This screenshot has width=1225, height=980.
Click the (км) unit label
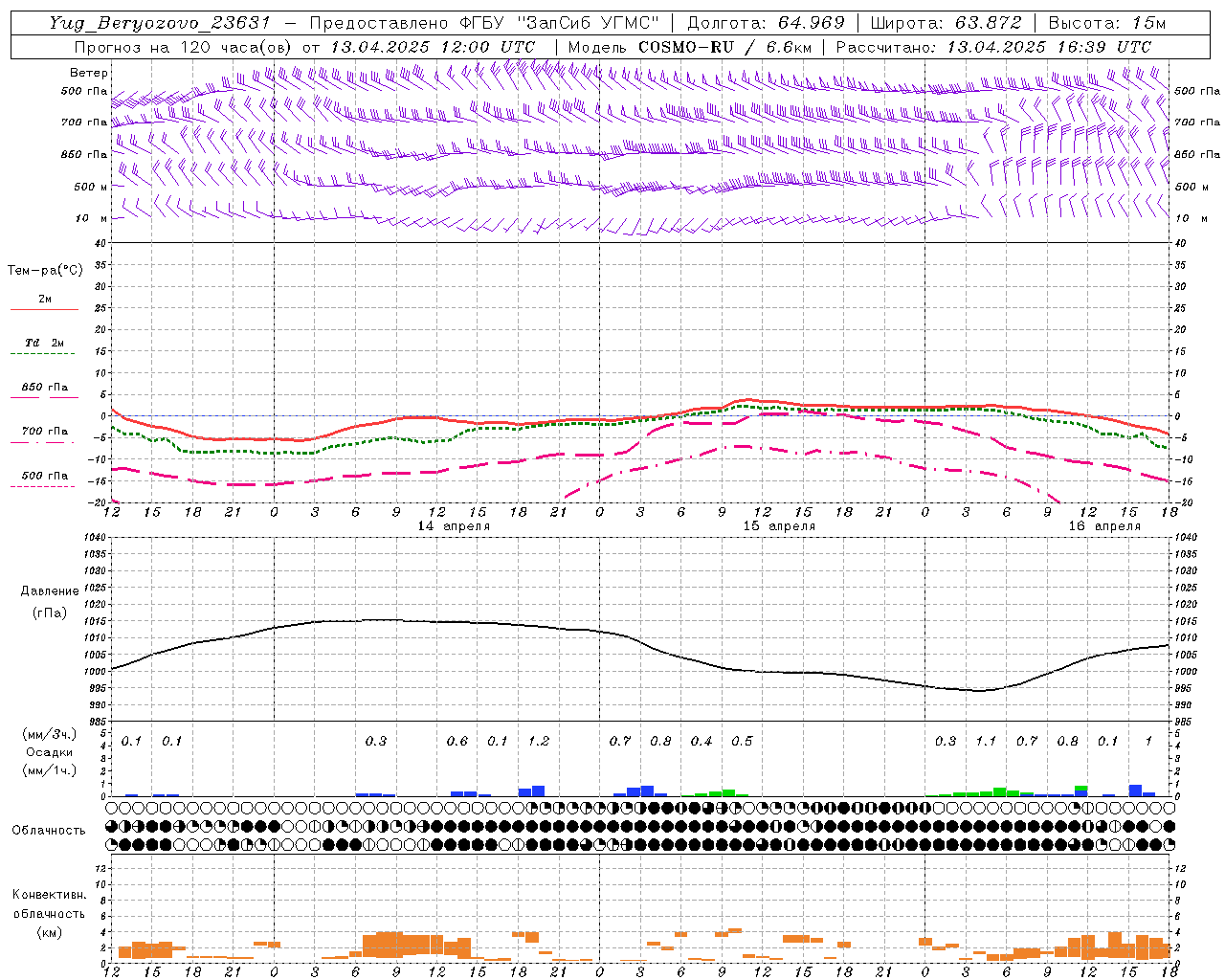pos(50,932)
